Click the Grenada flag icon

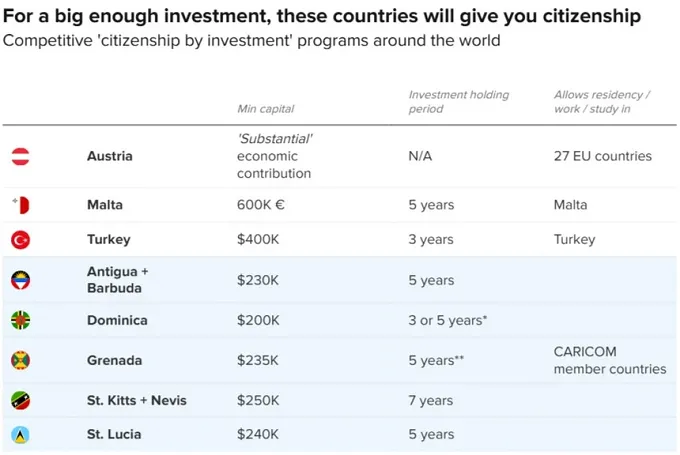click(20, 360)
